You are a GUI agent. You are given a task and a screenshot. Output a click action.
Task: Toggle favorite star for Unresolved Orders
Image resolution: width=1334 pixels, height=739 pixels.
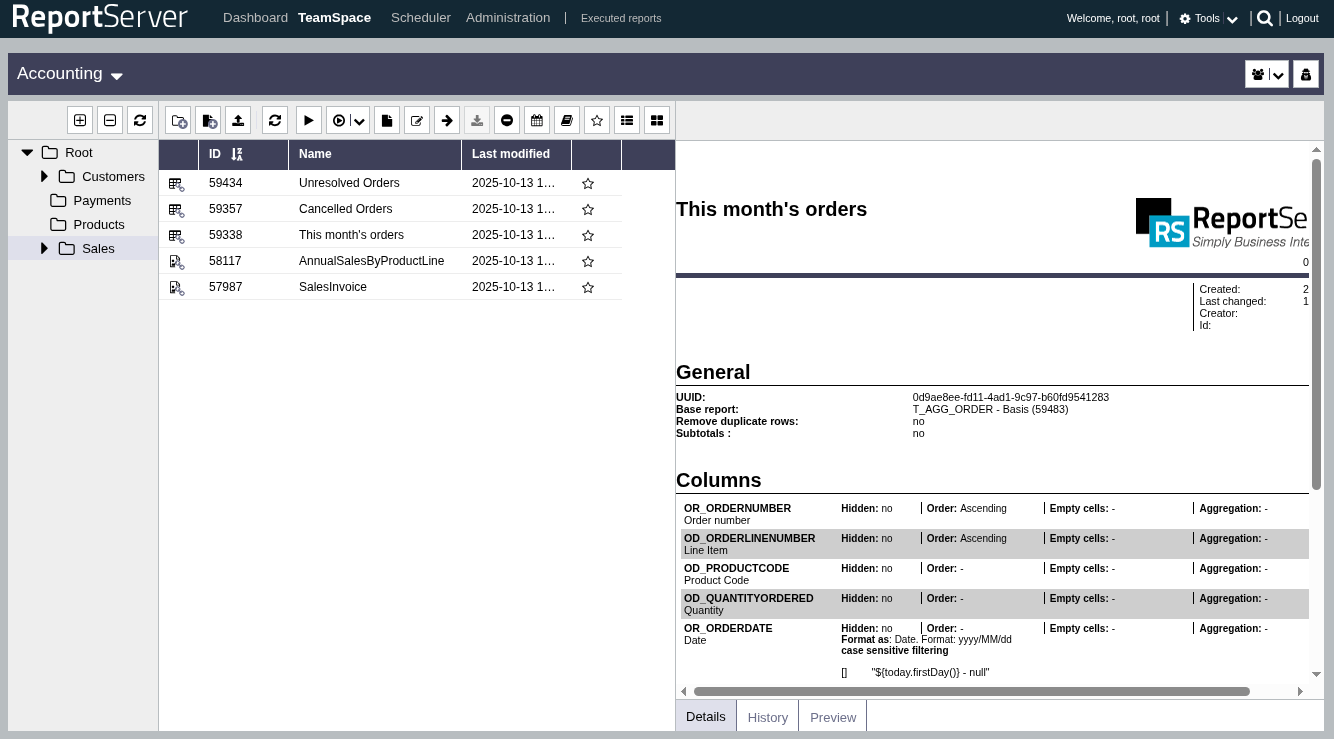pyautogui.click(x=588, y=184)
